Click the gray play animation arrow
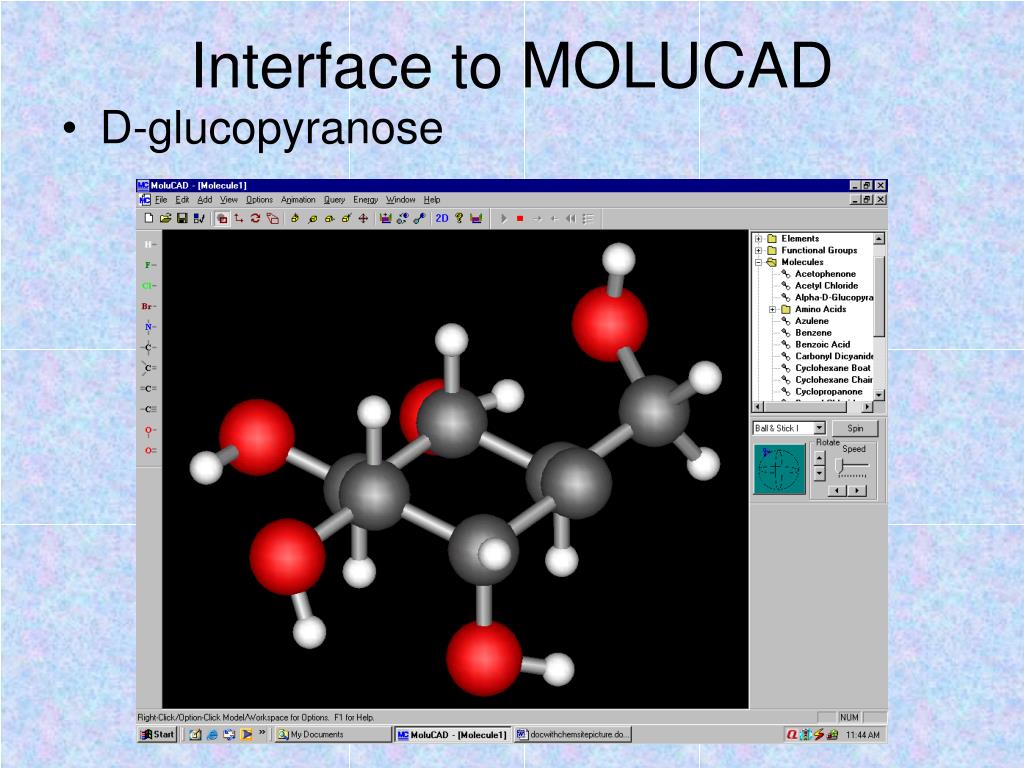The height and width of the screenshot is (768, 1024). tap(504, 218)
